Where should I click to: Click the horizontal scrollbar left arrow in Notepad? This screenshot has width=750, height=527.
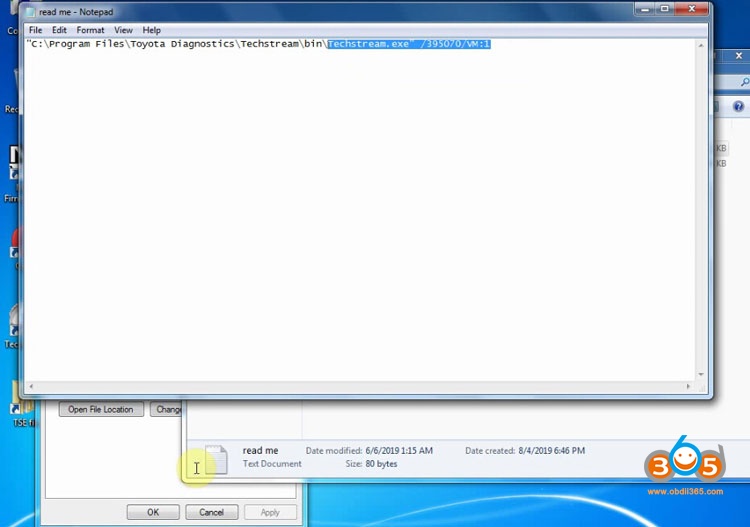(x=31, y=386)
